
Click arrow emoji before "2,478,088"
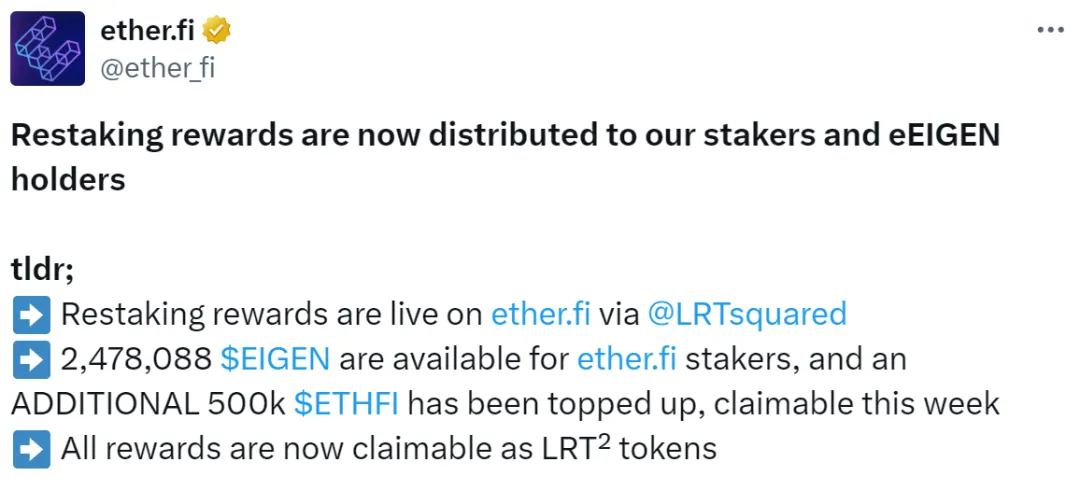[x=30, y=359]
